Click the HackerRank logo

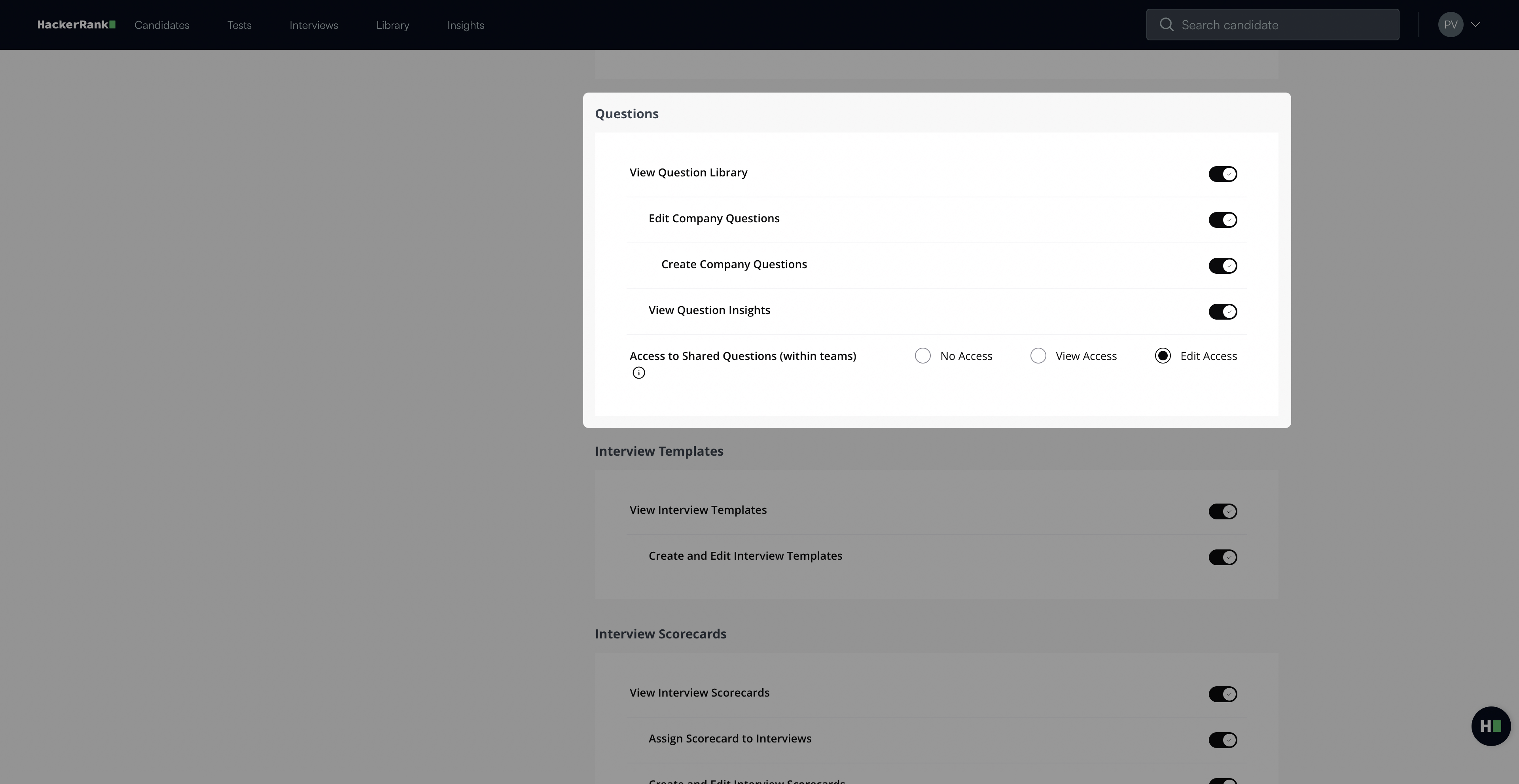point(76,25)
